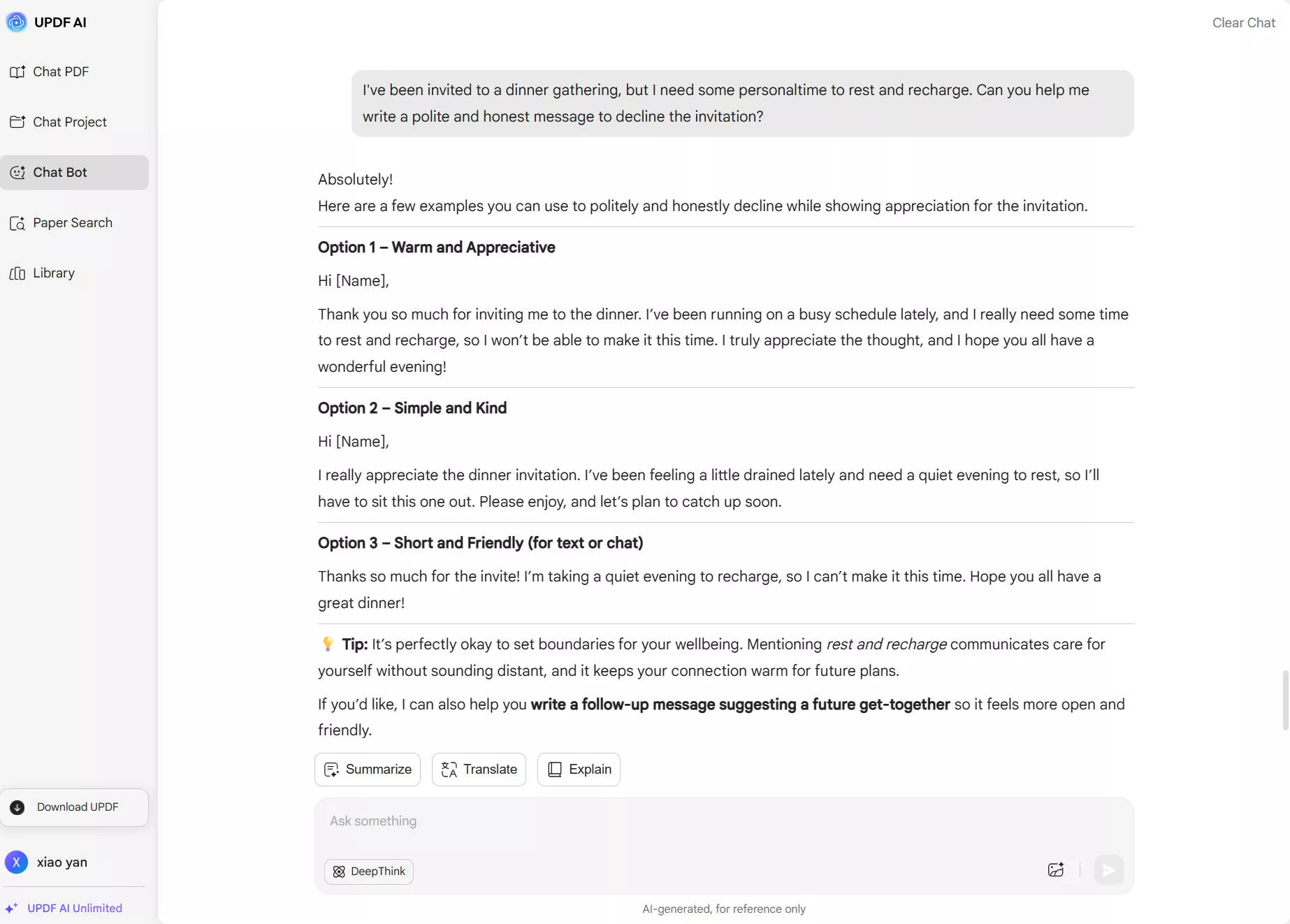Viewport: 1290px width, 924px height.
Task: Click the Paper Search icon
Action: (x=17, y=224)
